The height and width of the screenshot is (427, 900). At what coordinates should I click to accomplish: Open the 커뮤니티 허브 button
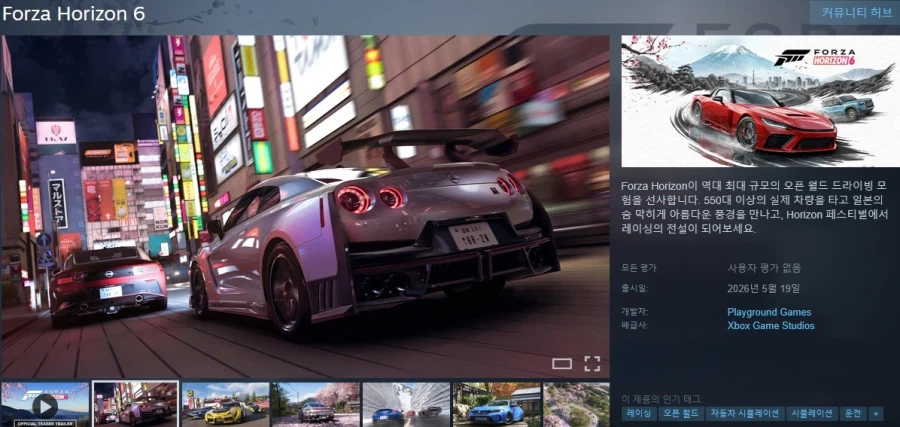(x=850, y=14)
